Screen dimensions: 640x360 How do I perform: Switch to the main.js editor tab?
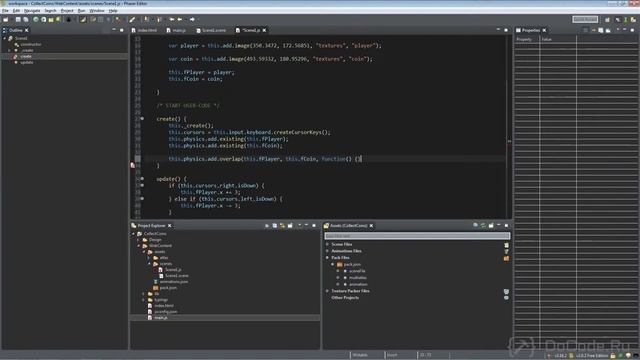176,30
